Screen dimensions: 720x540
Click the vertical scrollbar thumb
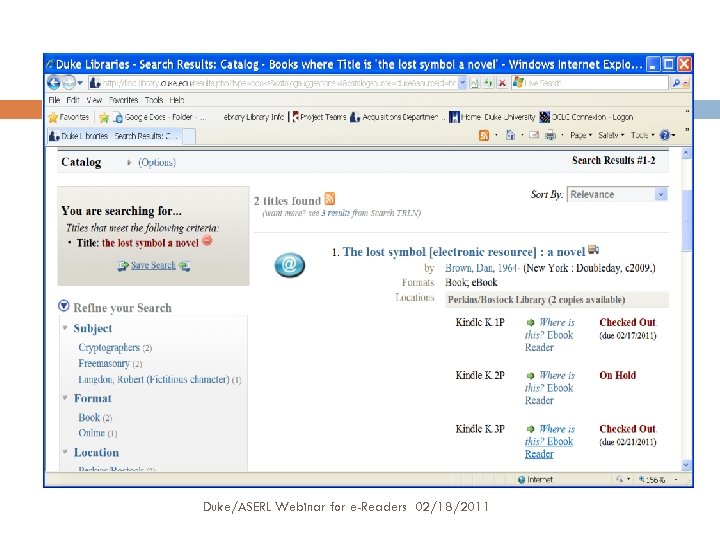[686, 220]
